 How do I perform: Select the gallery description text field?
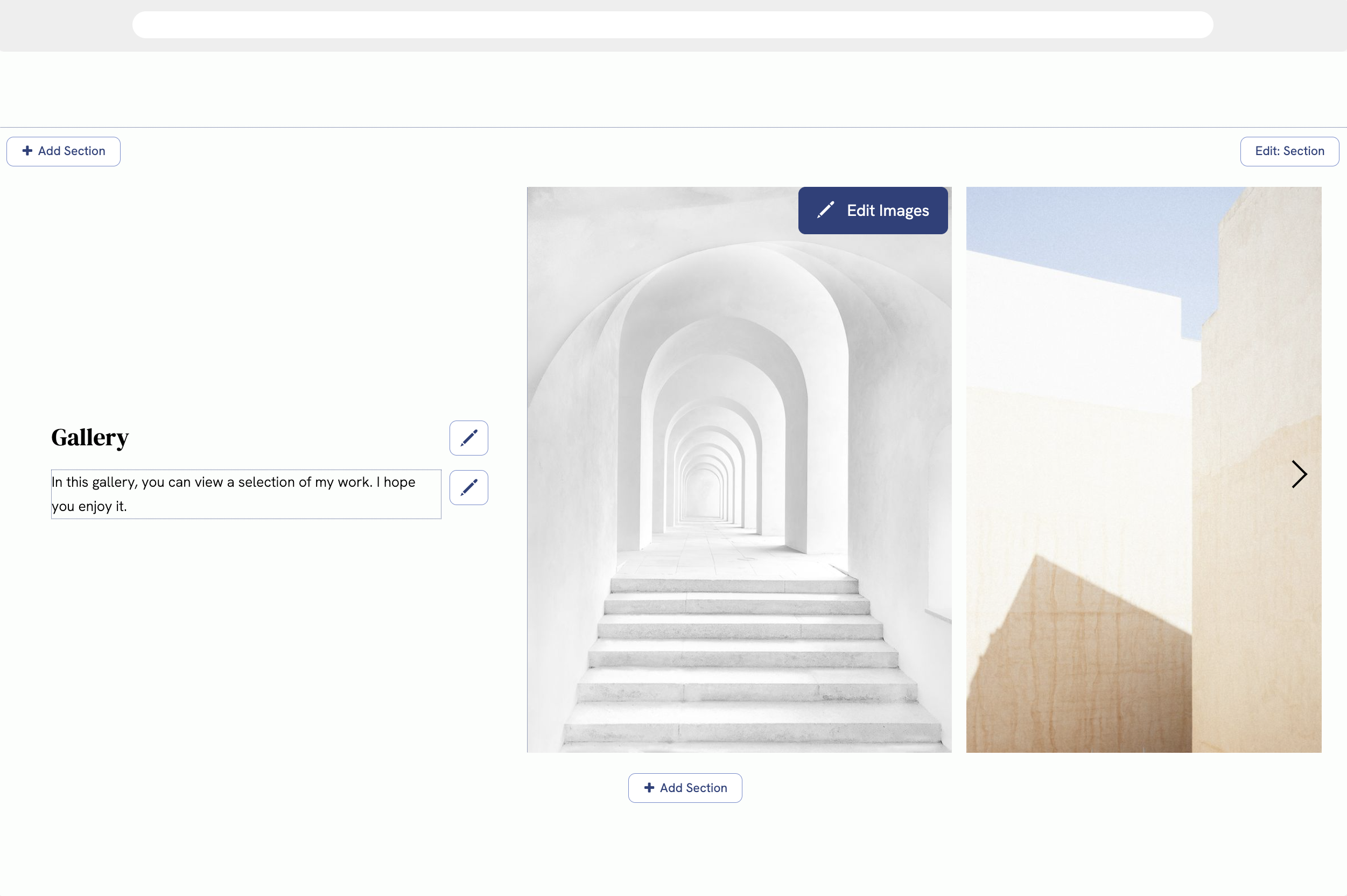point(245,494)
